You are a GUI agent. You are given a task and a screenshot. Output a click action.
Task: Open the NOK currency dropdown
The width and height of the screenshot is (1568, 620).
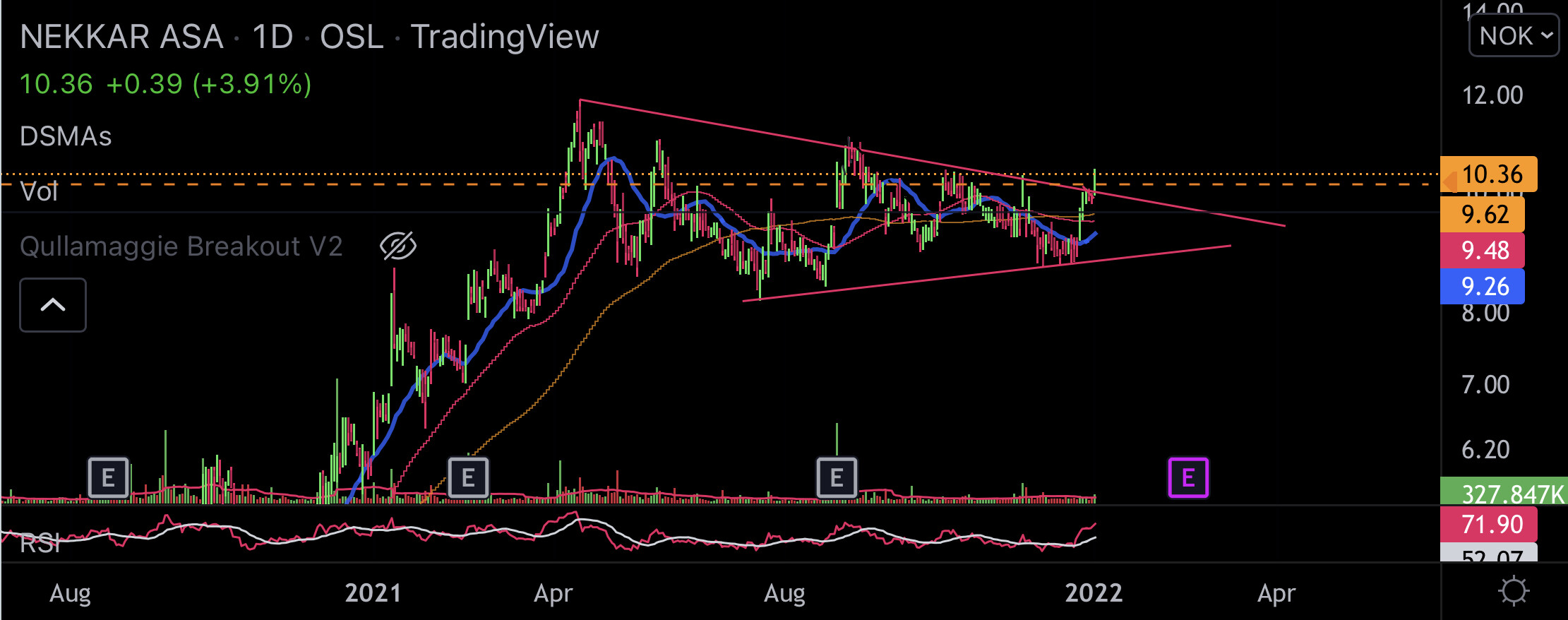click(1514, 35)
